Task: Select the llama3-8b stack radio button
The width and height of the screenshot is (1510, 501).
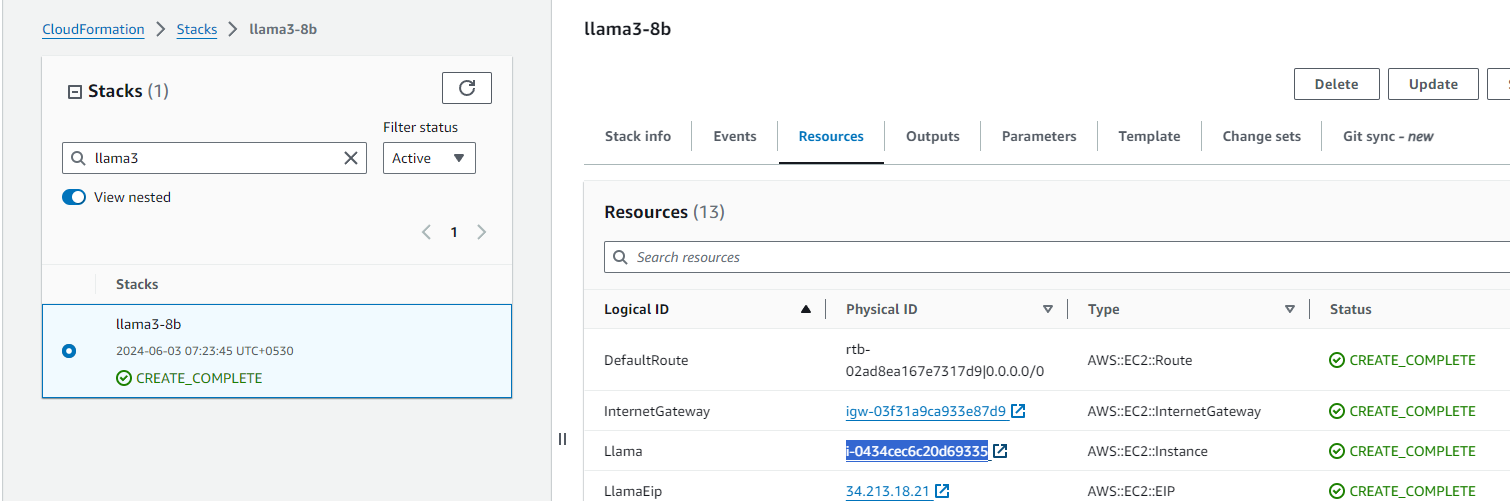Action: pyautogui.click(x=69, y=351)
